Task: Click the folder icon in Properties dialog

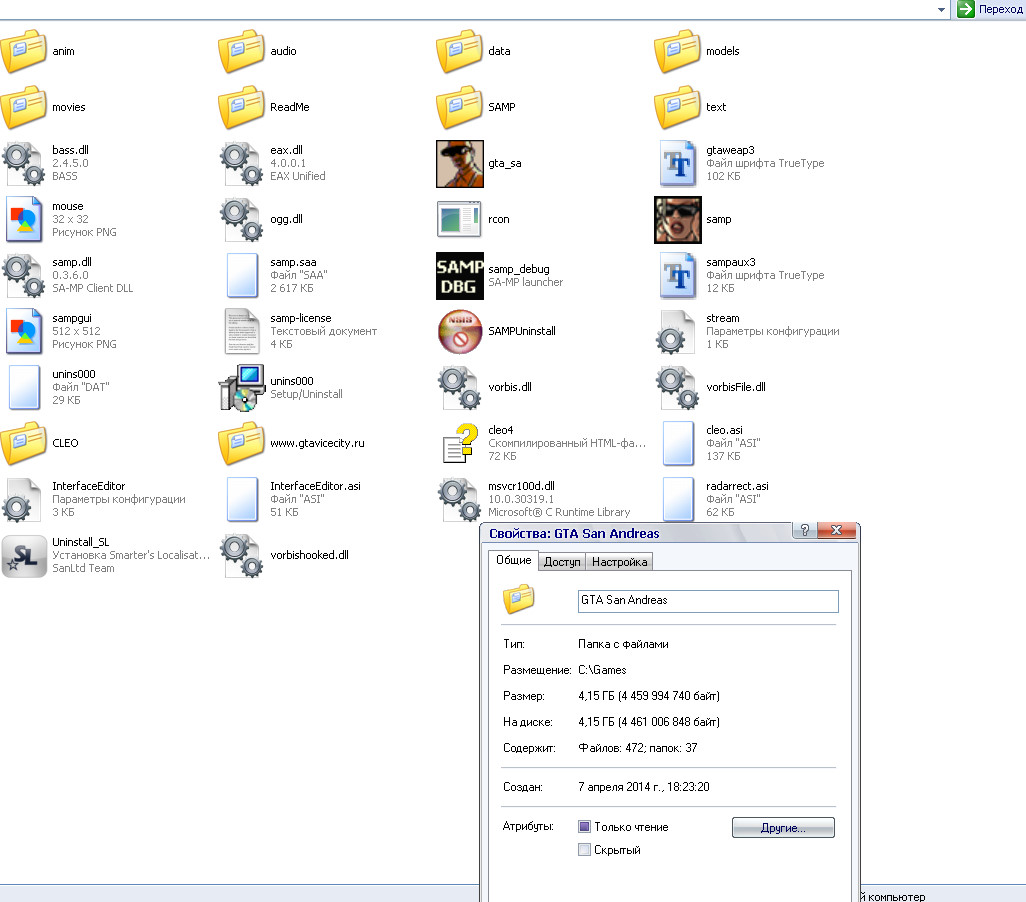Action: 519,599
